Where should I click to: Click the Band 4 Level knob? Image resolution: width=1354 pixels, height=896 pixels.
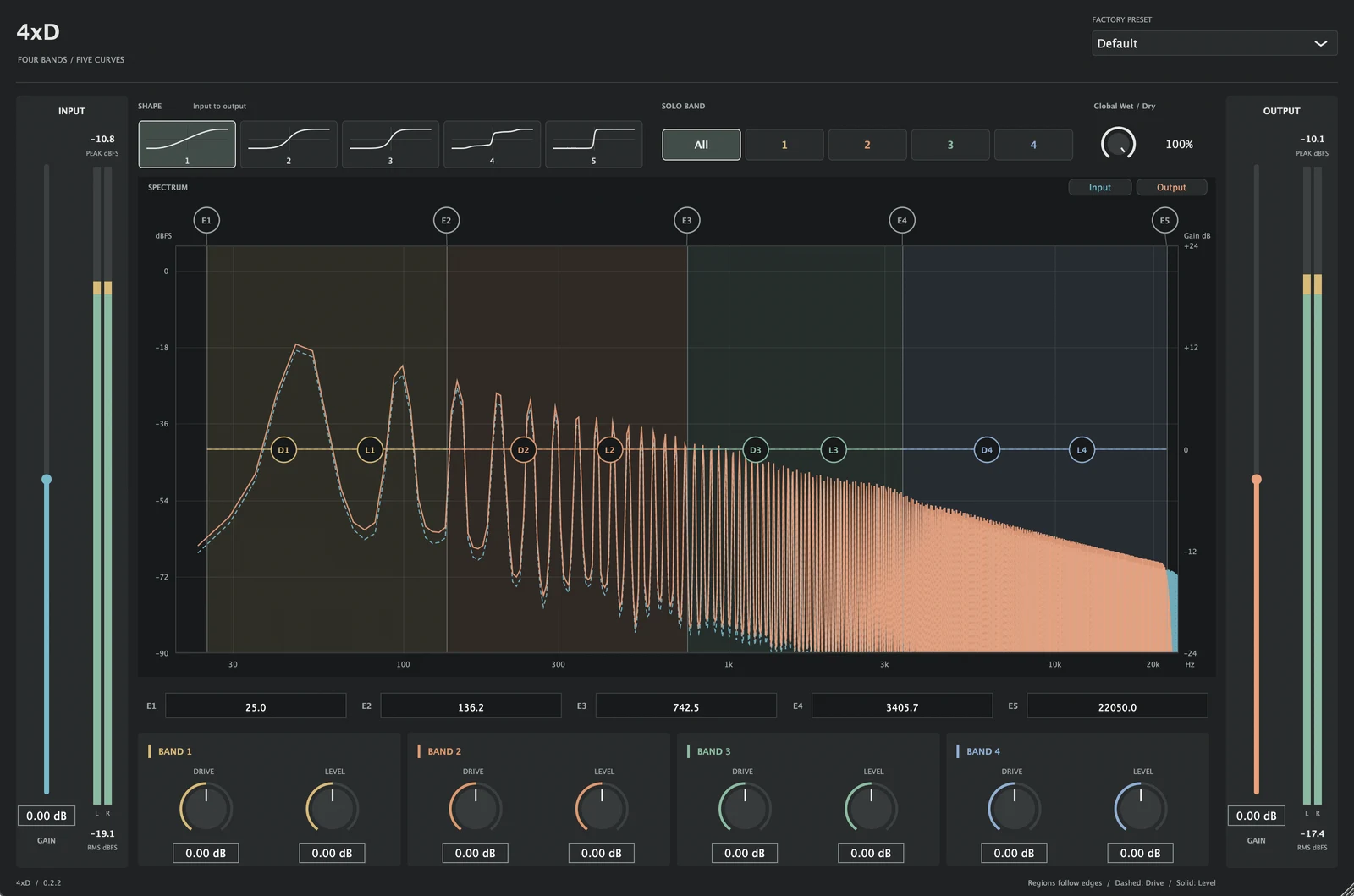pyautogui.click(x=1141, y=808)
